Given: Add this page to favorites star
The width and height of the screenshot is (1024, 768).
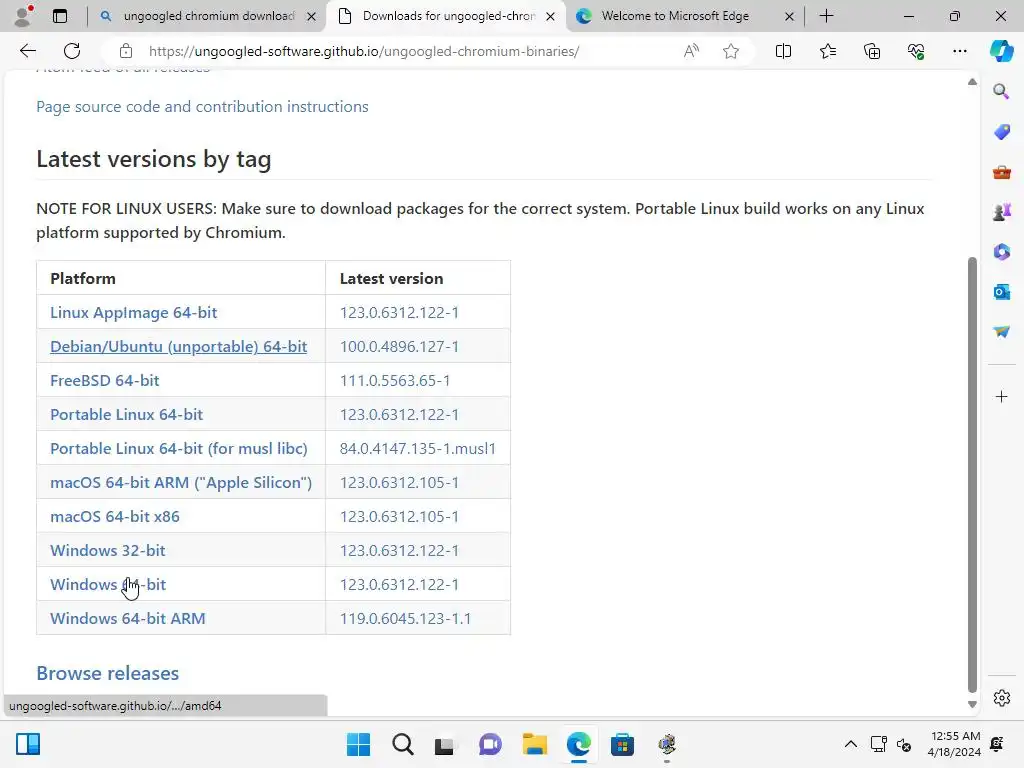Looking at the screenshot, I should (731, 51).
